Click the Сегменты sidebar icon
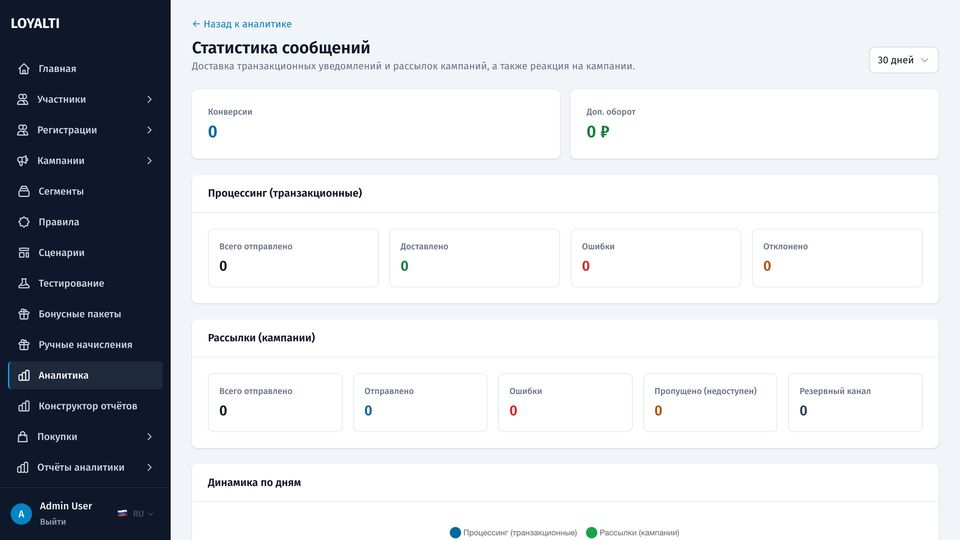 tap(24, 191)
